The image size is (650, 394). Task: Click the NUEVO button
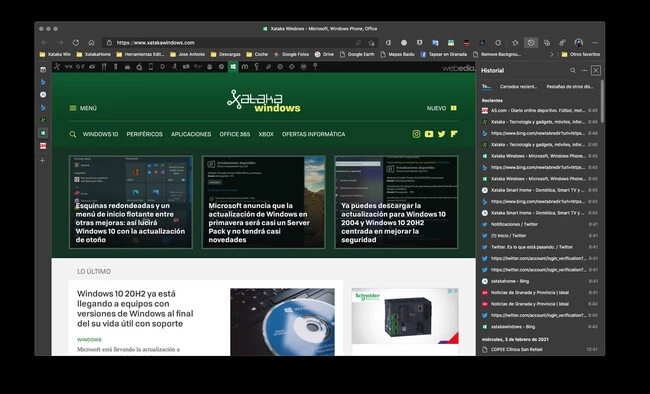click(x=441, y=108)
